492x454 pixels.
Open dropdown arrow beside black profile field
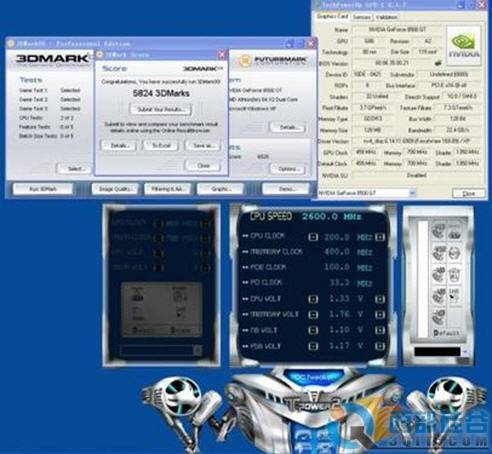[466, 352]
